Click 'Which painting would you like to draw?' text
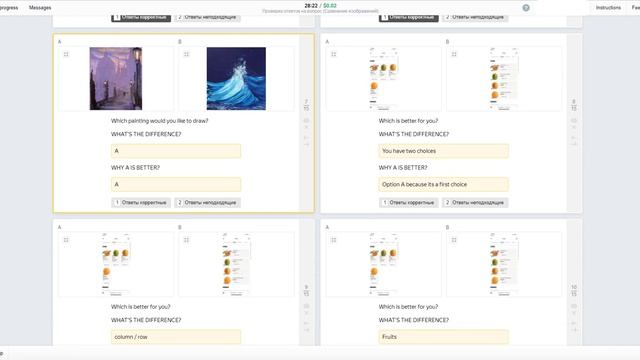The width and height of the screenshot is (640, 360). pyautogui.click(x=160, y=121)
